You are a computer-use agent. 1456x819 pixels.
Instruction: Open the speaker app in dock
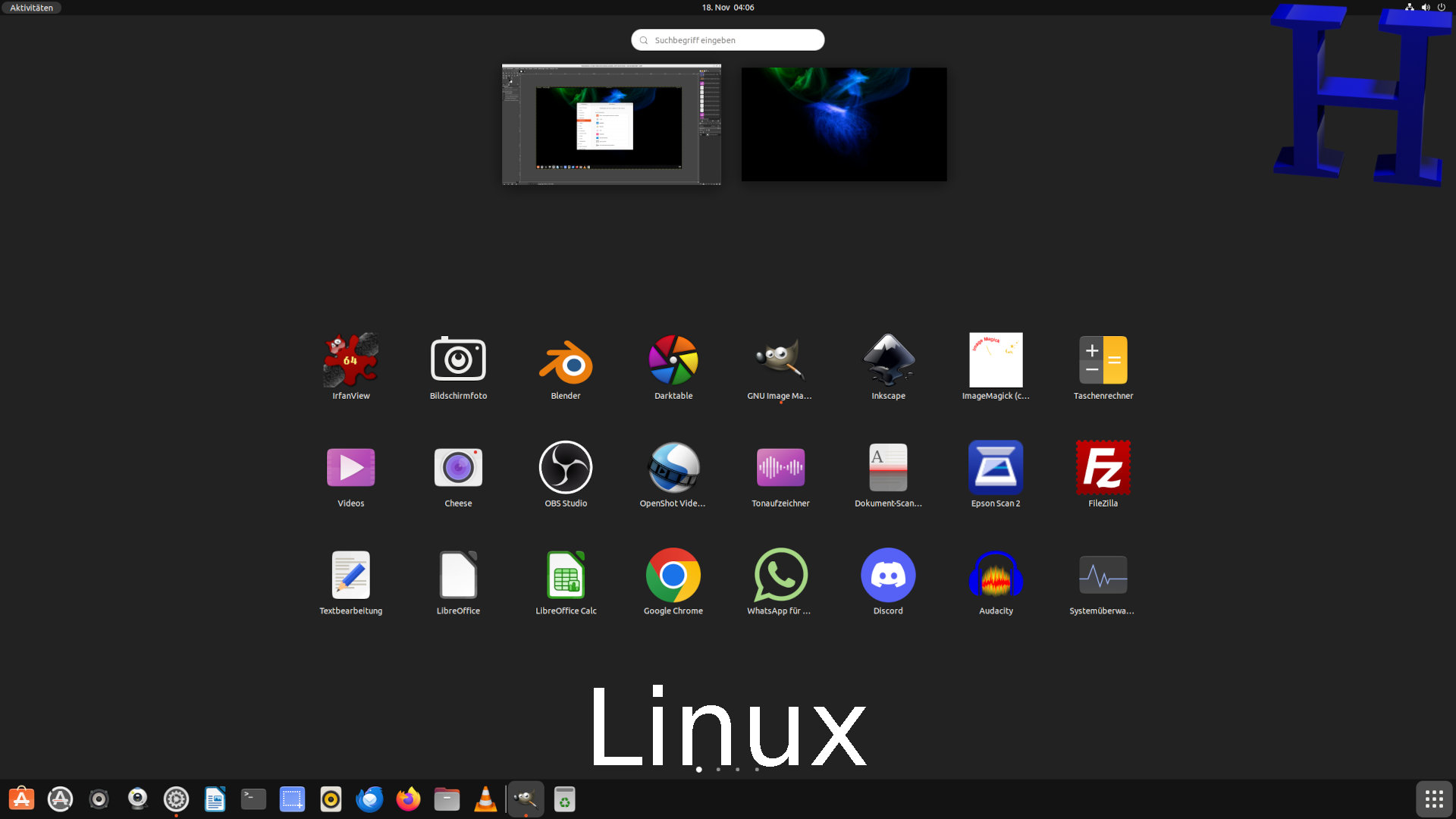[99, 799]
